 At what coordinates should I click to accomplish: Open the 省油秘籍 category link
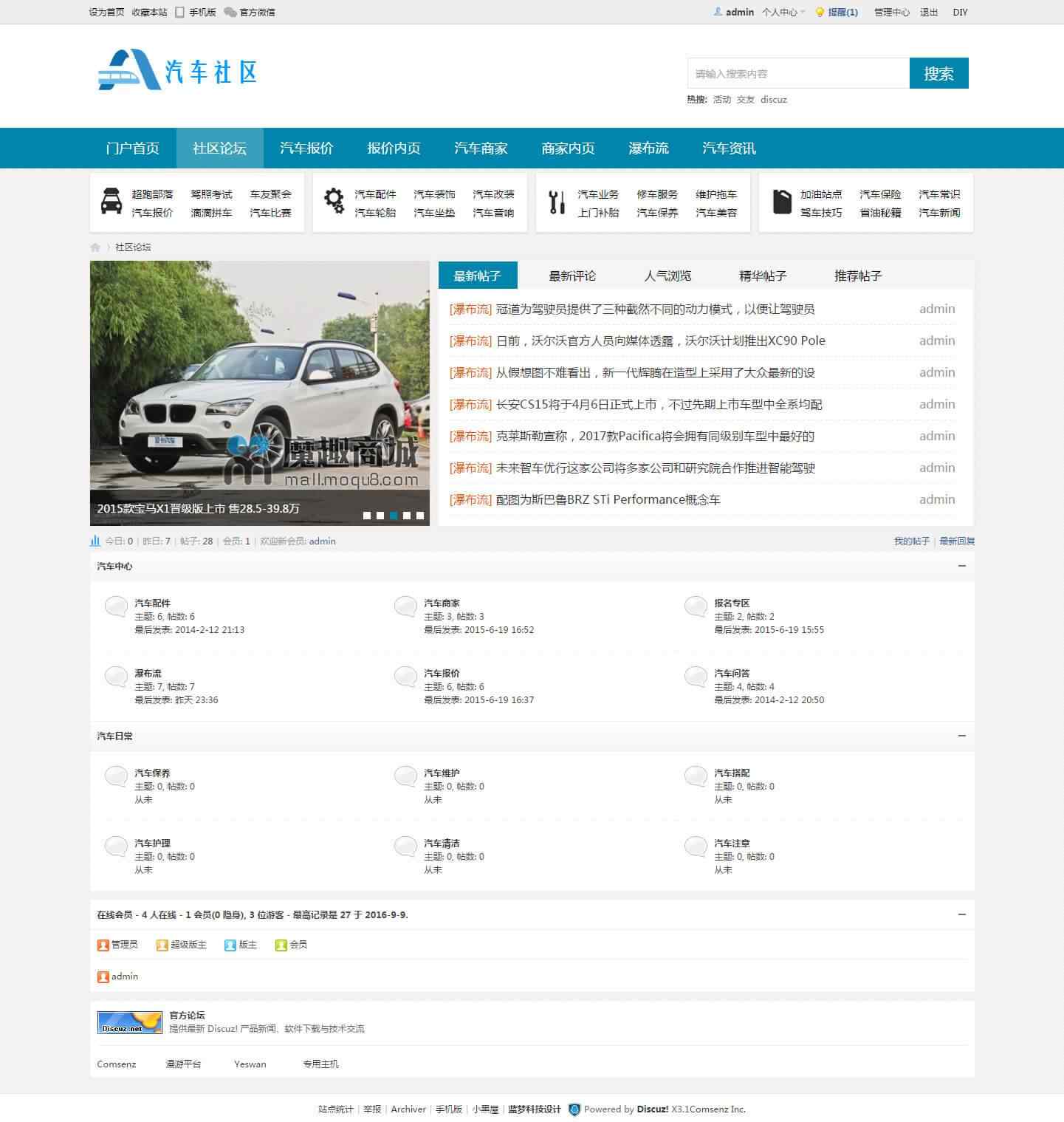[x=880, y=213]
